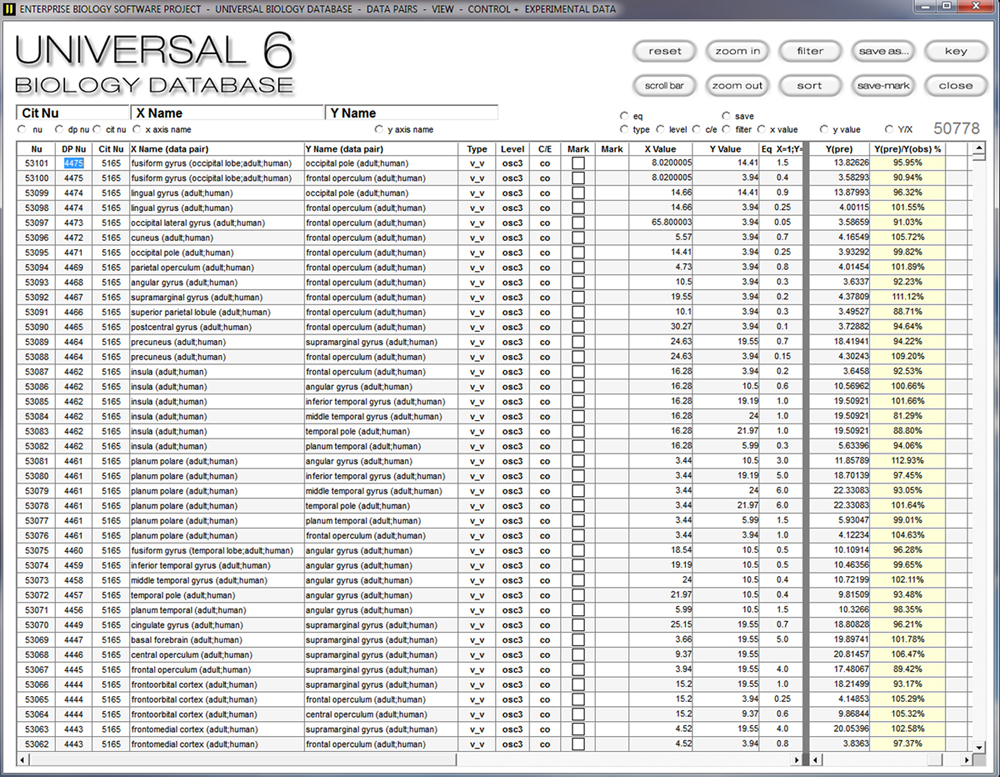
Task: Select the x value radio button
Action: coord(761,130)
